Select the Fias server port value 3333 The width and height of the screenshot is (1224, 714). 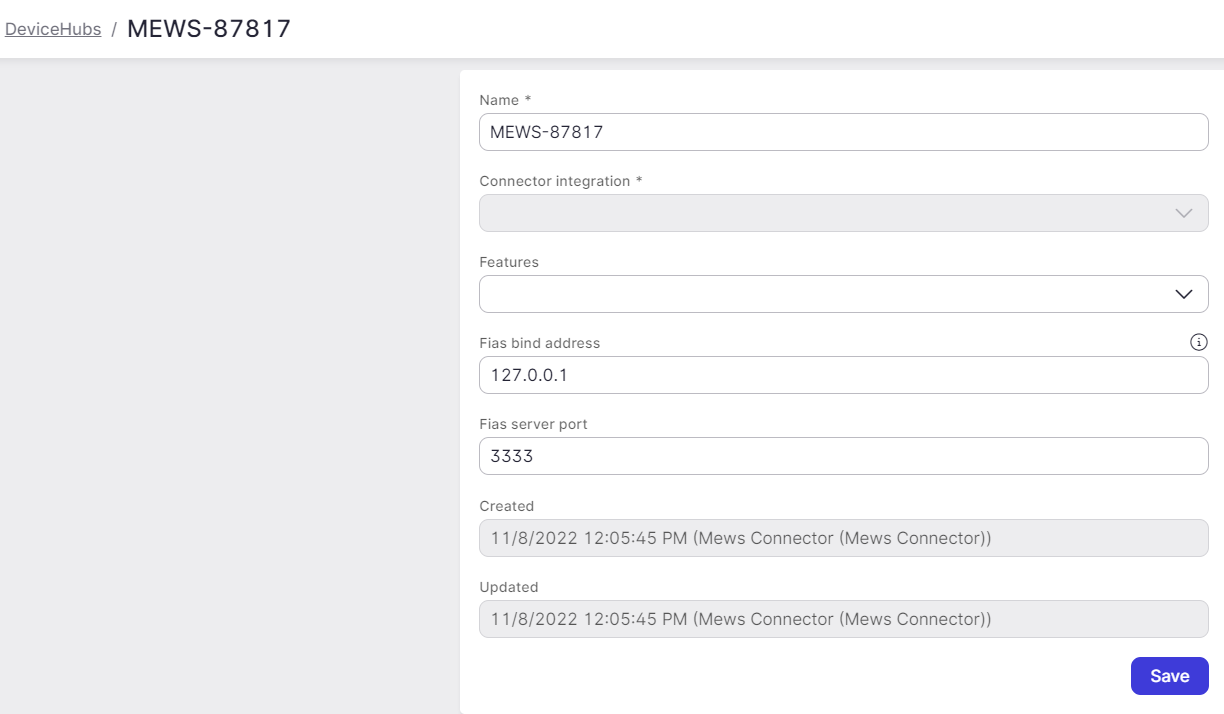click(x=843, y=456)
